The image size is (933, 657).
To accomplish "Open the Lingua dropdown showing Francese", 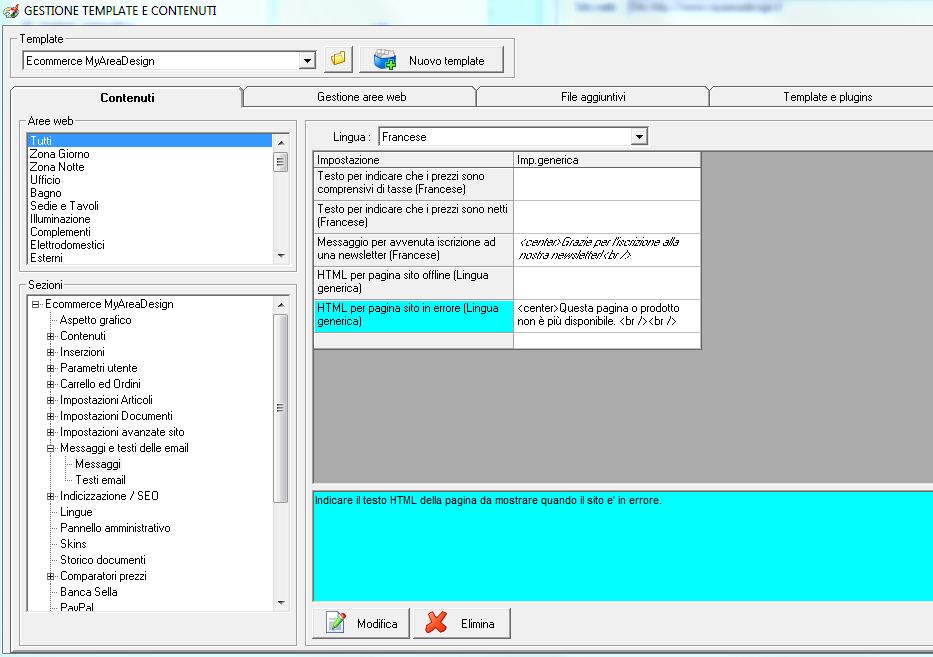I will pyautogui.click(x=639, y=136).
